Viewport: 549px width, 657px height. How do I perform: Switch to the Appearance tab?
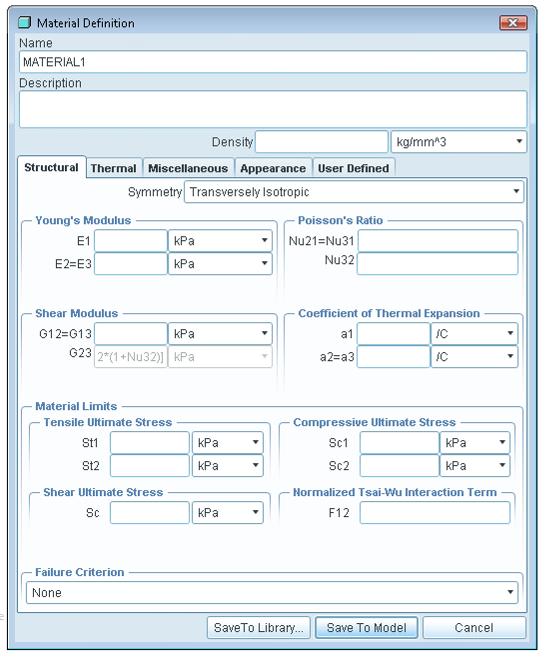coord(273,168)
